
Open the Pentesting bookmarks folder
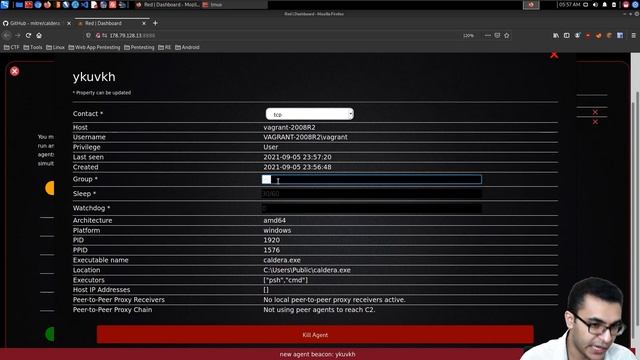tap(139, 47)
